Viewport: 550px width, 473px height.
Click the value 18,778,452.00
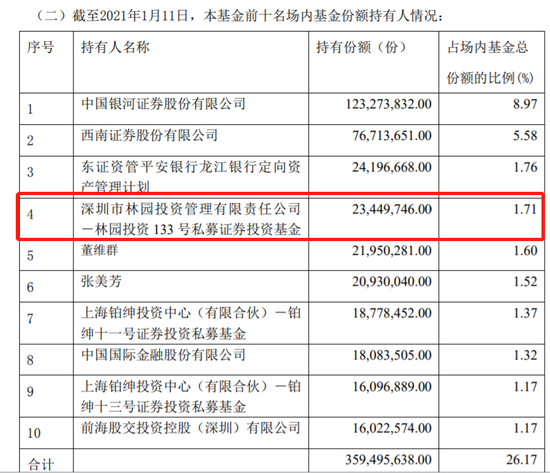point(392,313)
